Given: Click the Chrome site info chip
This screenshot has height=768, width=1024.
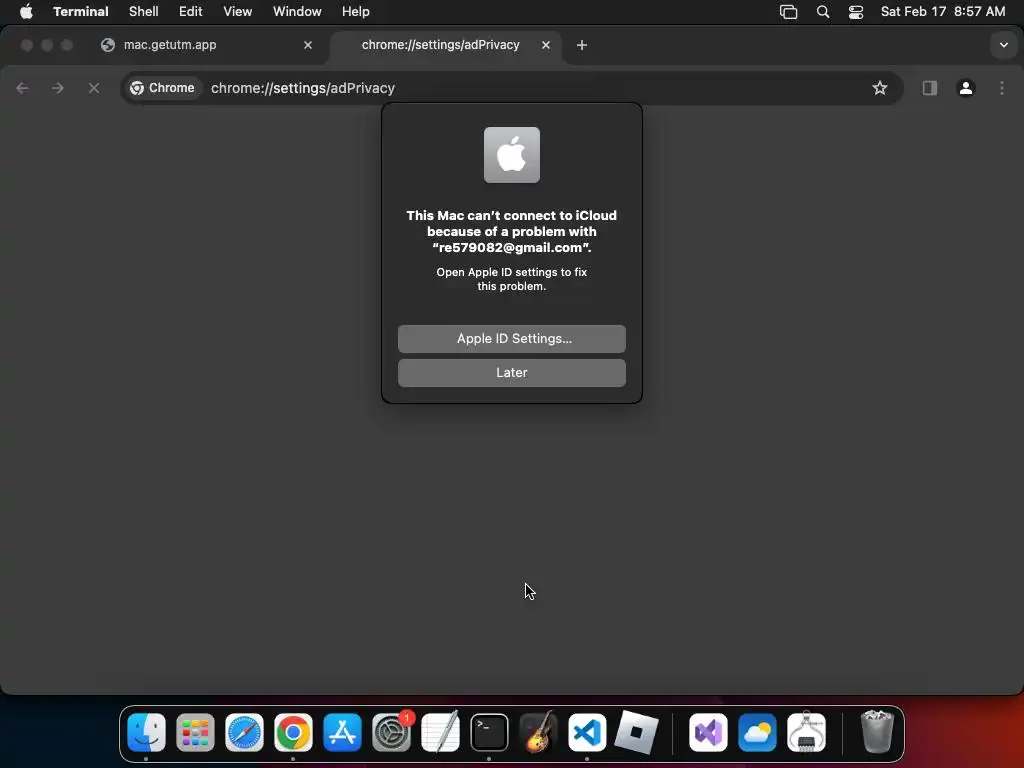Looking at the screenshot, I should click(163, 88).
